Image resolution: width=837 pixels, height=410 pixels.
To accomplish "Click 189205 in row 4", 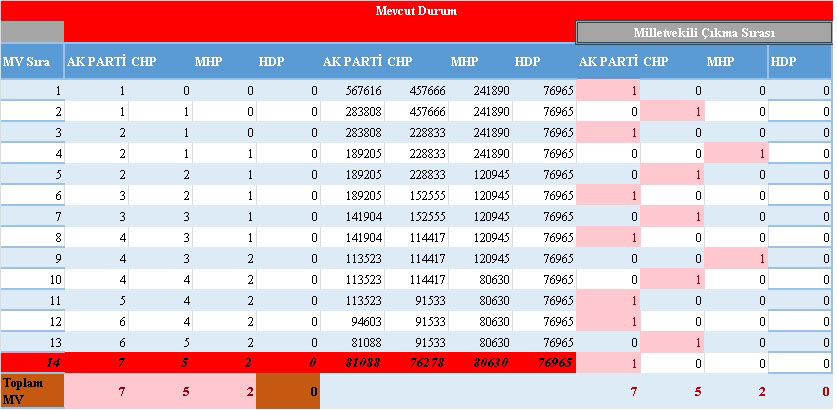I will coord(352,154).
